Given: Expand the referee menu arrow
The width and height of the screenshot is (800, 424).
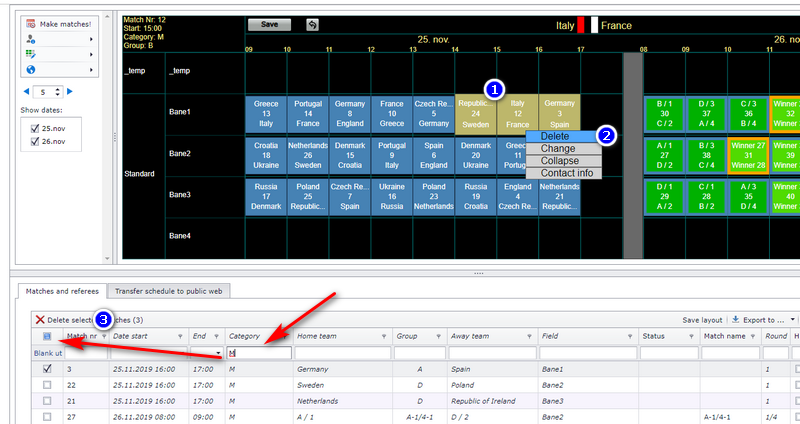Looking at the screenshot, I should coord(91,39).
